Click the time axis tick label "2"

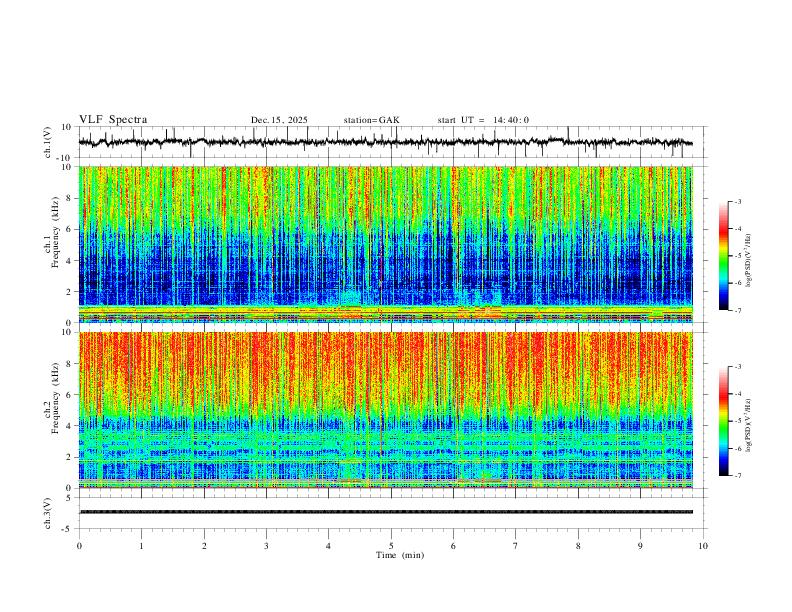(x=204, y=546)
